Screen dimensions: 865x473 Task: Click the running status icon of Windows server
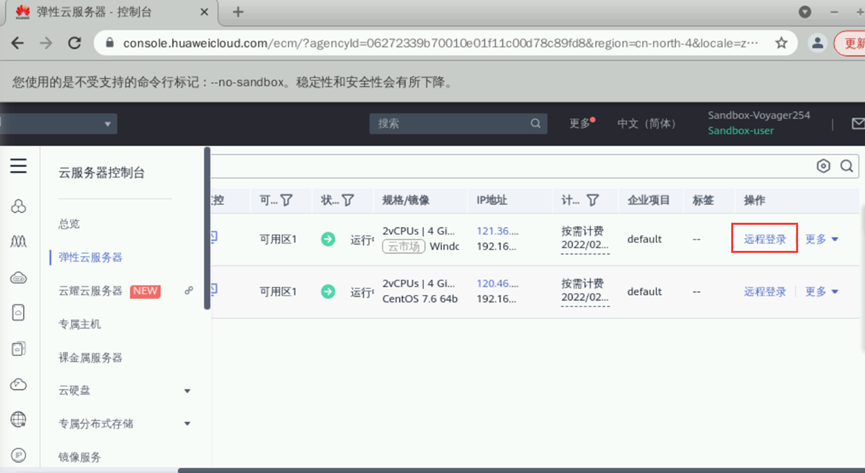point(328,239)
